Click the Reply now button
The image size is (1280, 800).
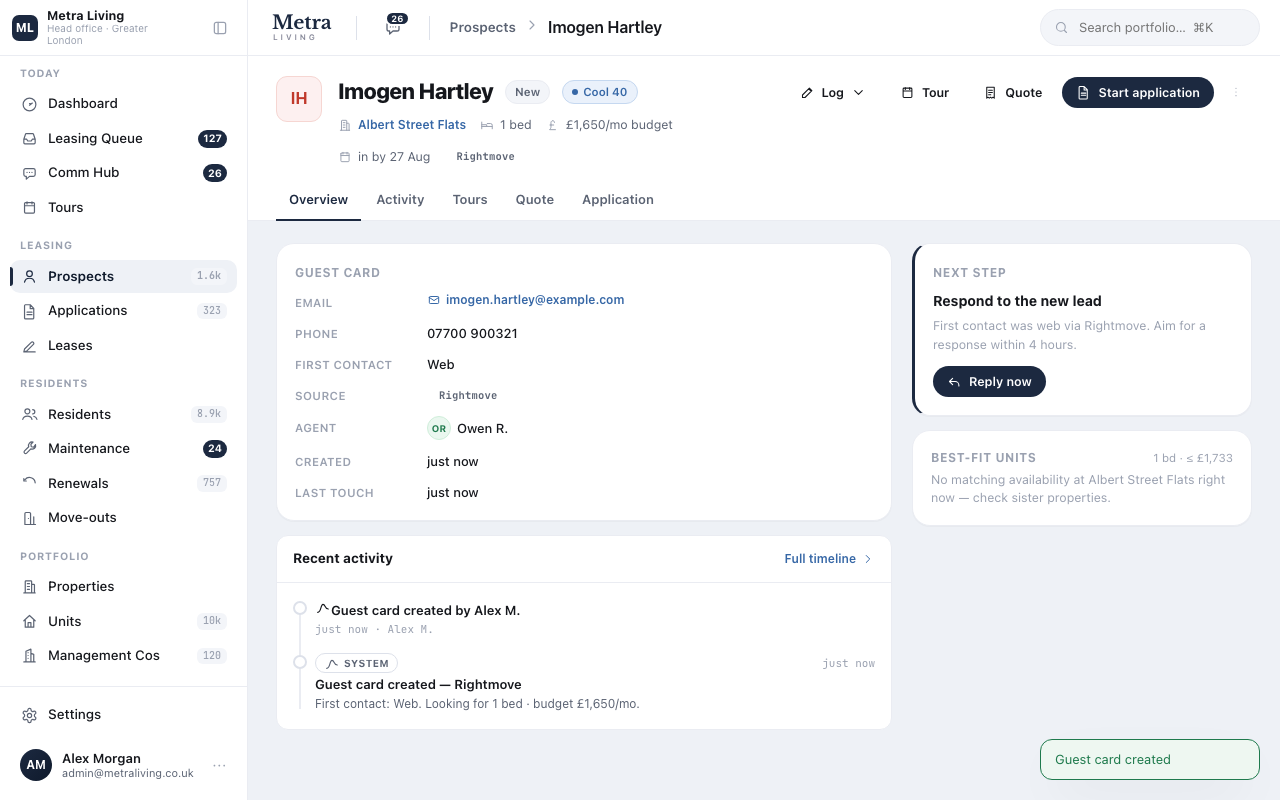(x=989, y=382)
